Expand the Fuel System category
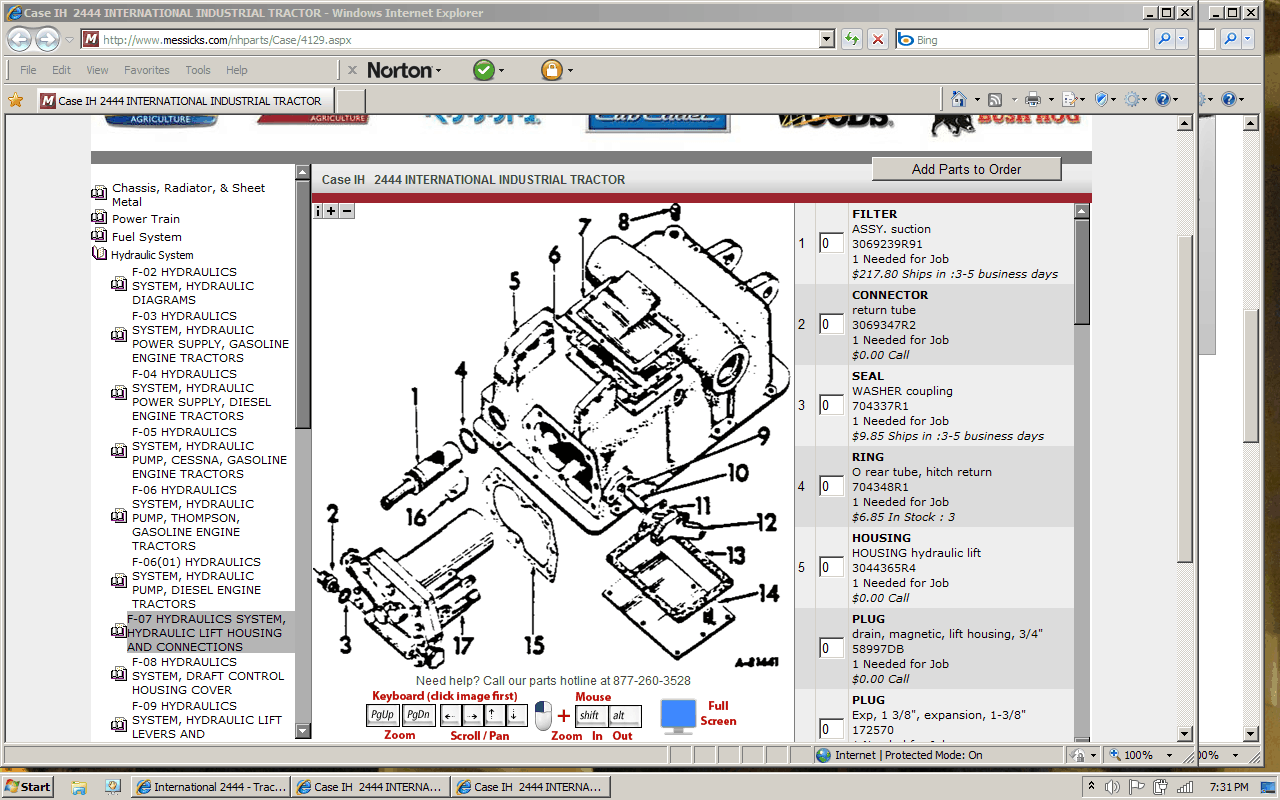1280x800 pixels. [x=146, y=237]
